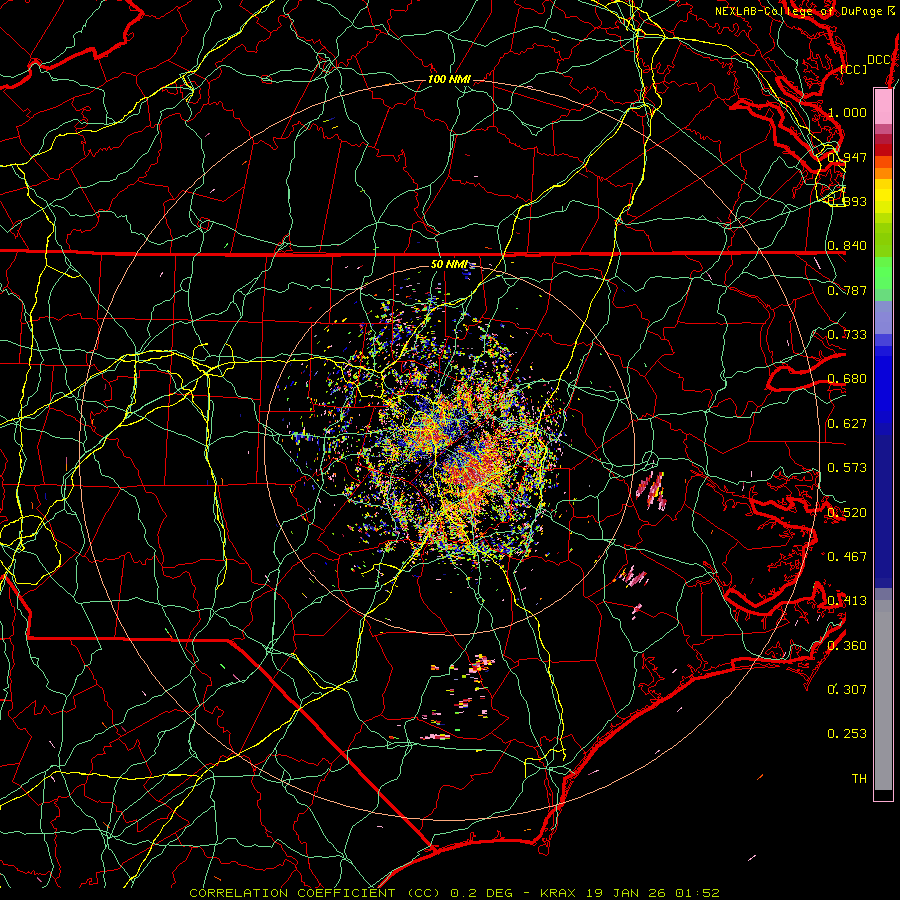This screenshot has height=900, width=900.
Task: Click the 0.360 scale value
Action: (x=847, y=646)
